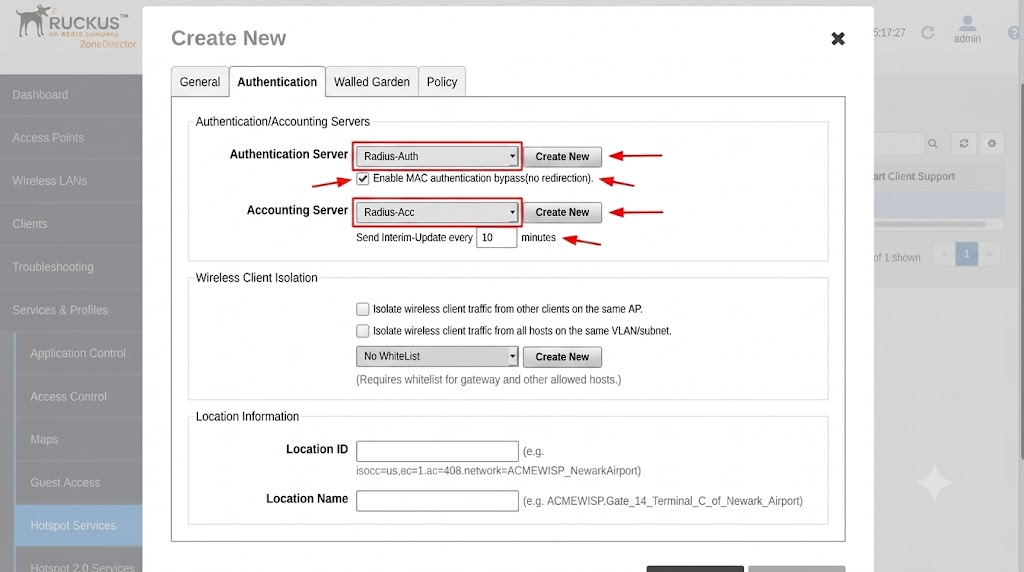
Task: Close the Create New dialog
Action: pyautogui.click(x=838, y=39)
